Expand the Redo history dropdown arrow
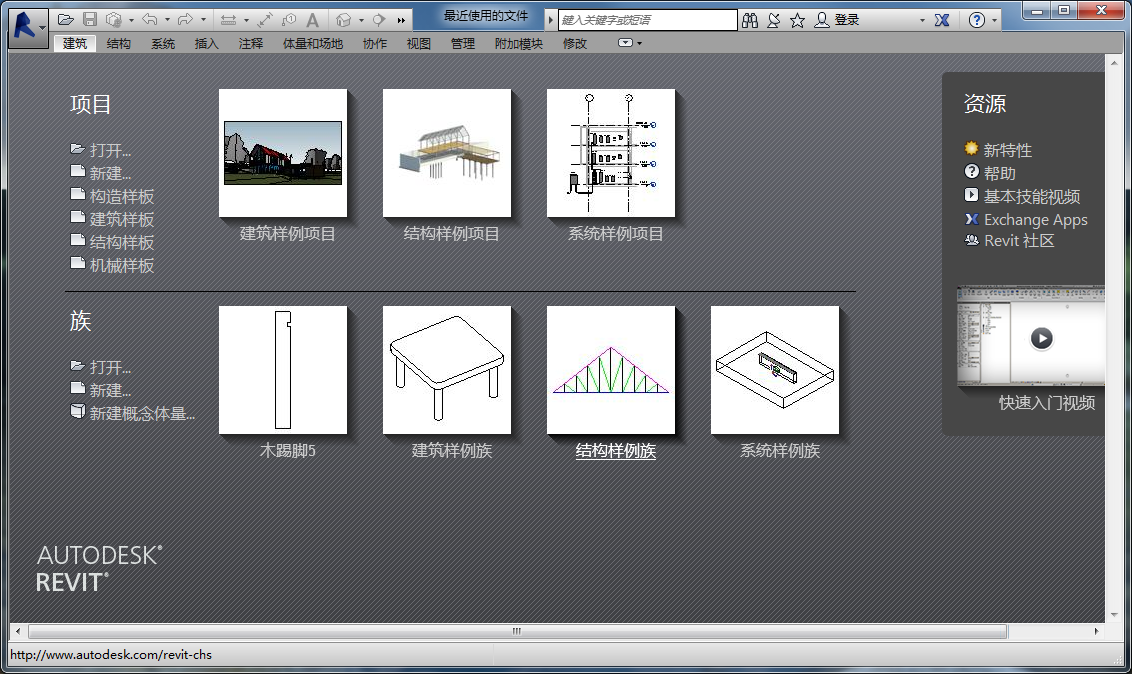 click(x=204, y=20)
